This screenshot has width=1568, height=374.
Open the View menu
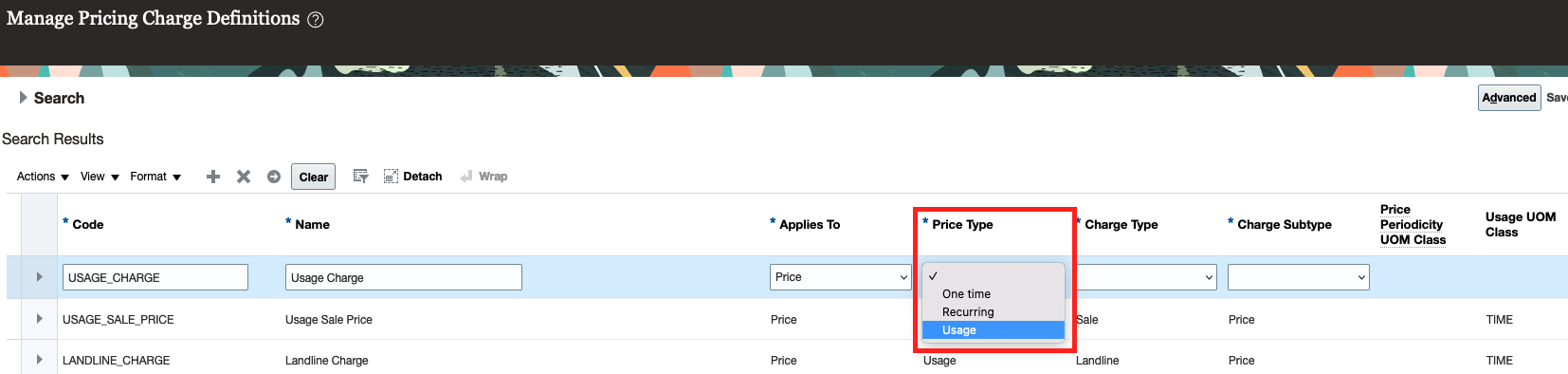tap(100, 177)
